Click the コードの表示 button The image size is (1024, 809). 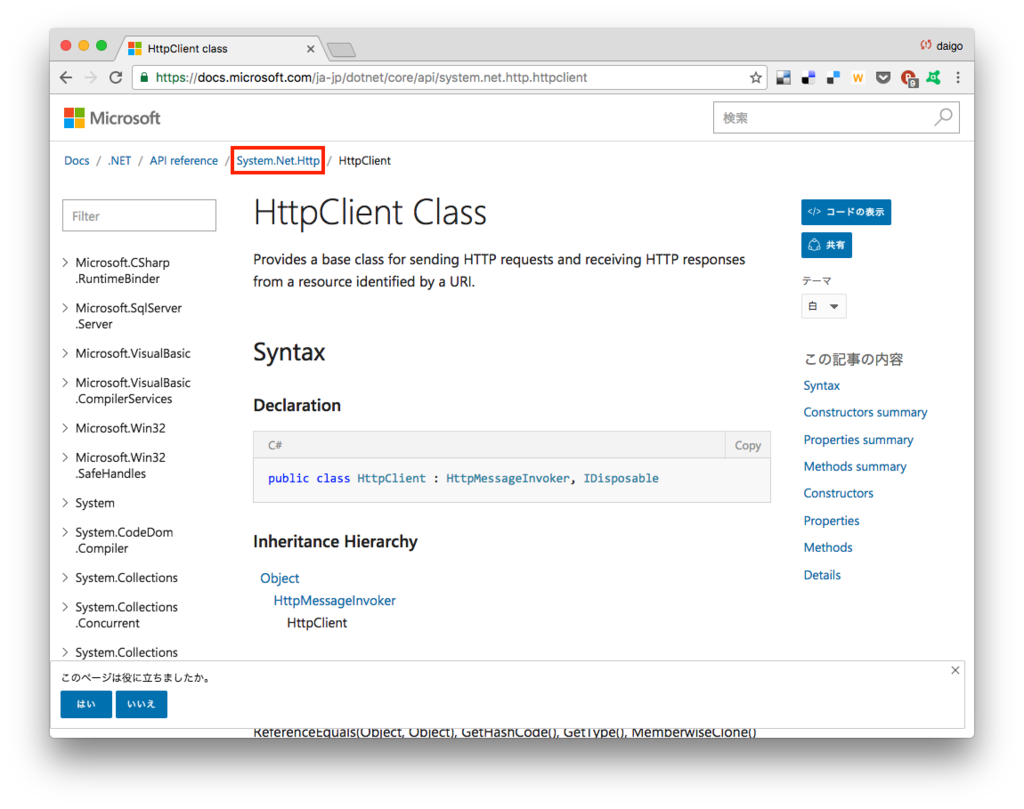[846, 212]
